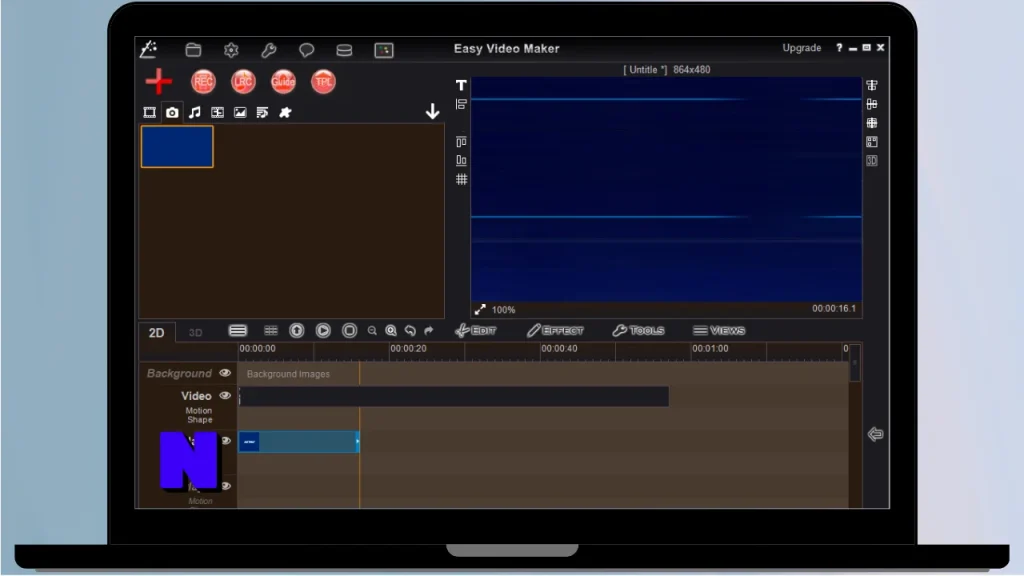Viewport: 1024px width, 576px height.
Task: Open the Views menu
Action: coord(719,330)
